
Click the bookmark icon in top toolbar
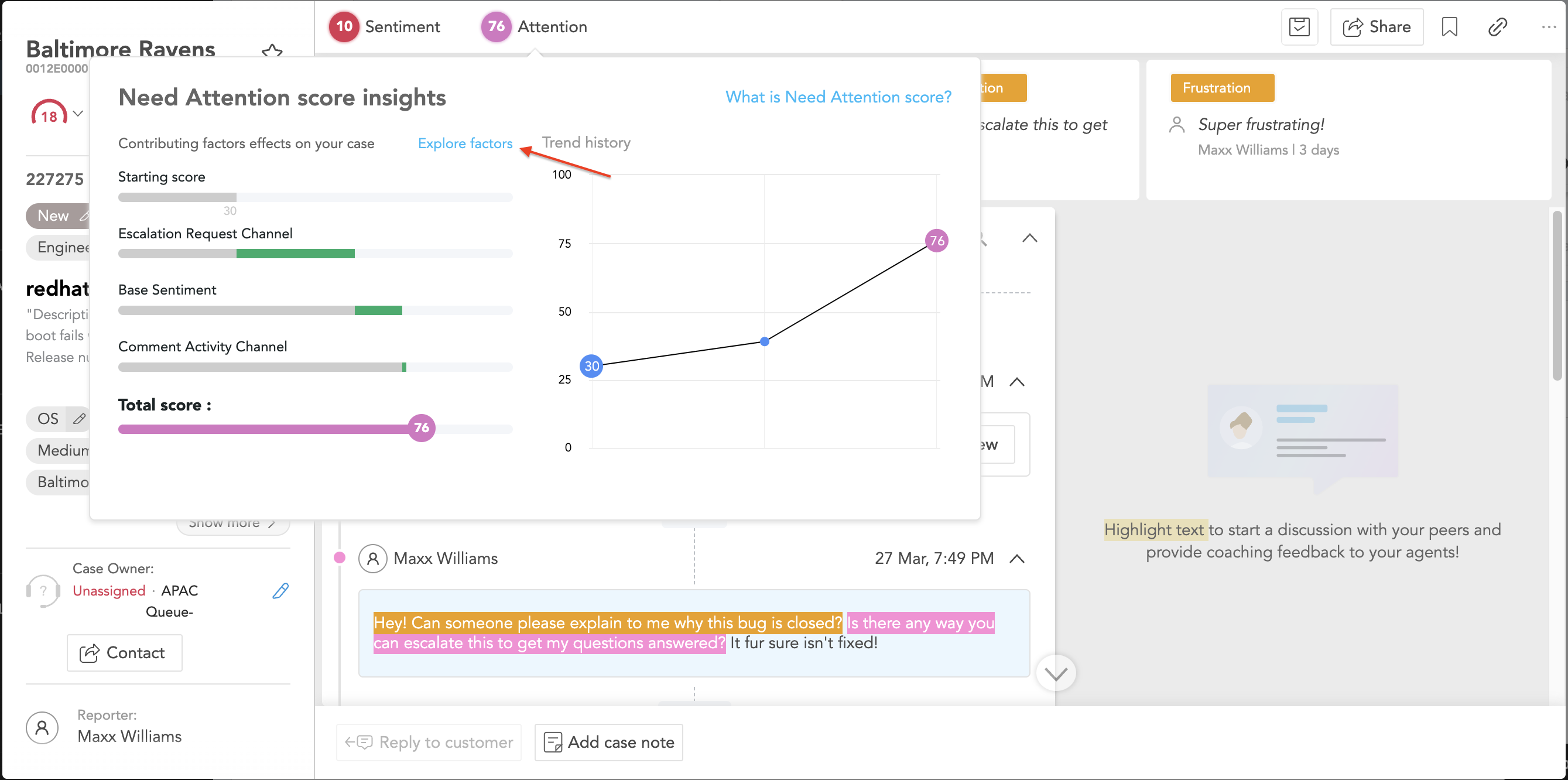(1449, 27)
